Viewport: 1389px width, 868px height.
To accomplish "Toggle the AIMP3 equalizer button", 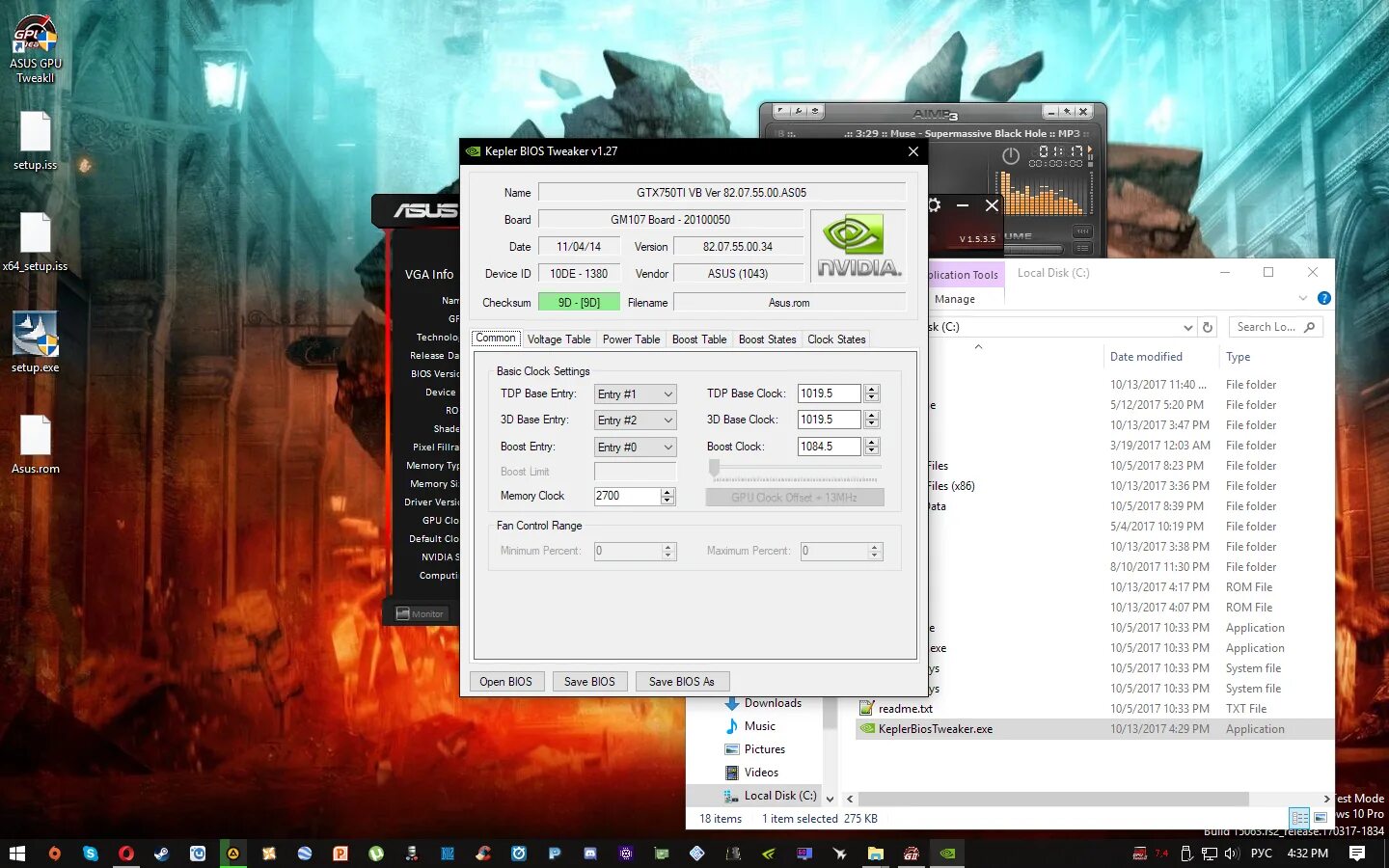I will 1082,231.
